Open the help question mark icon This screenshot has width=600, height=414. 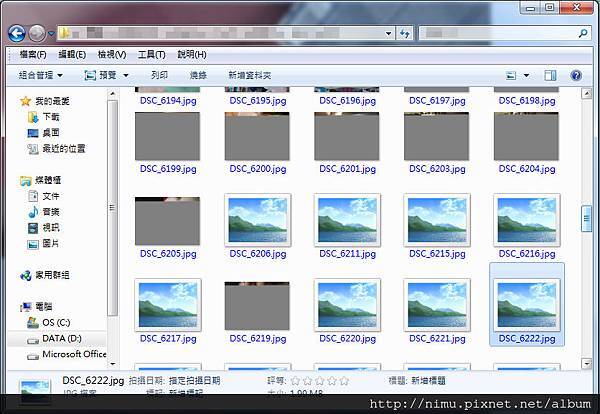[x=576, y=75]
